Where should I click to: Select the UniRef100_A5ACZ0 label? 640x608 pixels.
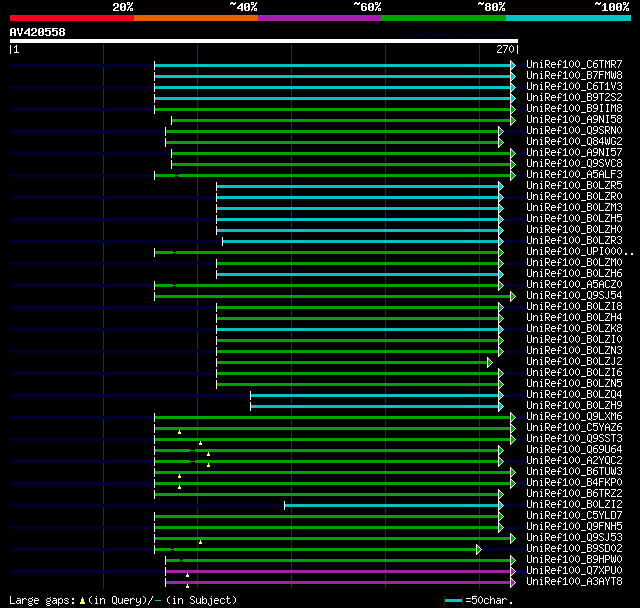pyautogui.click(x=574, y=285)
